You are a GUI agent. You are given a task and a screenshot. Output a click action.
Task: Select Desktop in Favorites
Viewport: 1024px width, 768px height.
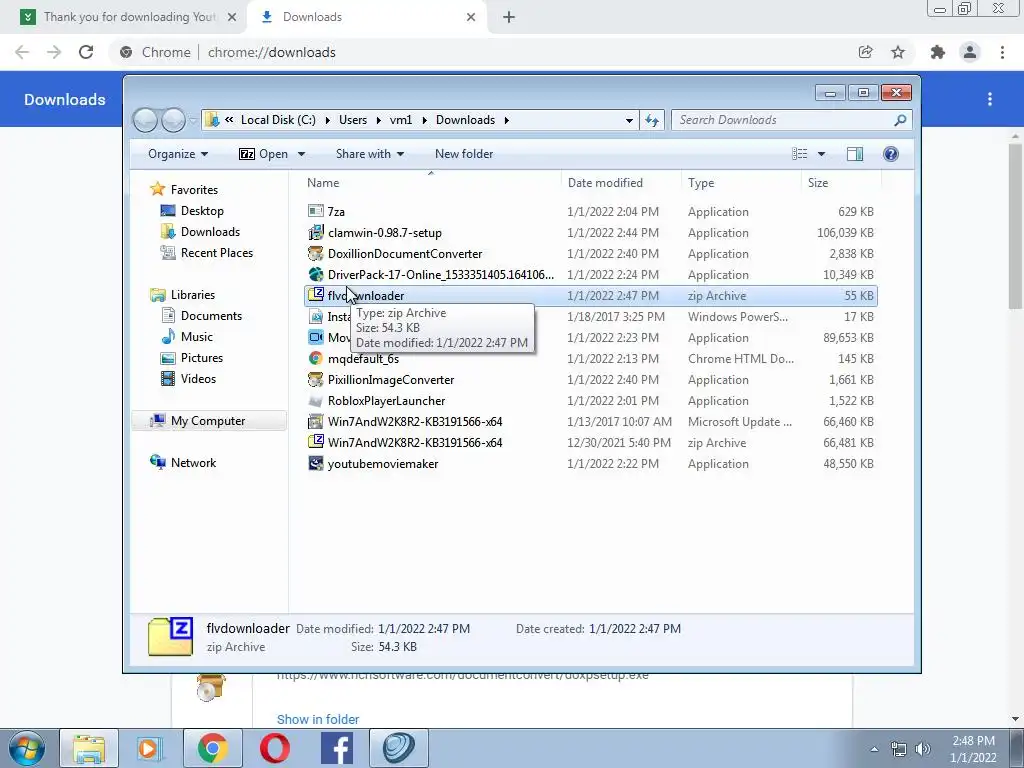tap(202, 210)
